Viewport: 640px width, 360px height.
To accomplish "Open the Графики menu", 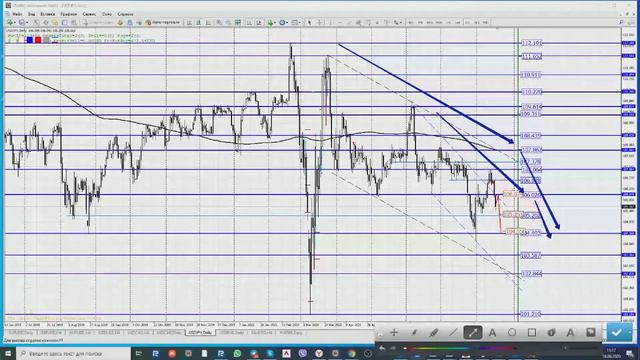I will (x=69, y=14).
